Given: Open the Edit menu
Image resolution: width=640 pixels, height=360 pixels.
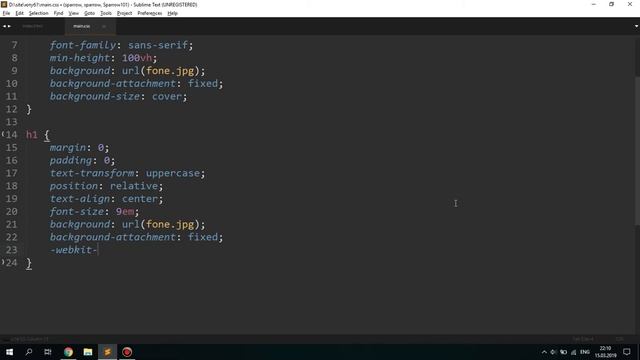Looking at the screenshot, I should coord(19,13).
